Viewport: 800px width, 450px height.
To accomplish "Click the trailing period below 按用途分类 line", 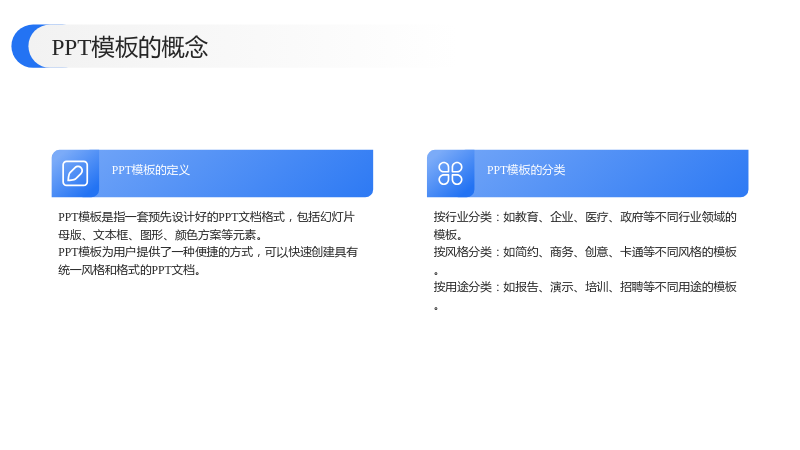I will click(x=436, y=308).
